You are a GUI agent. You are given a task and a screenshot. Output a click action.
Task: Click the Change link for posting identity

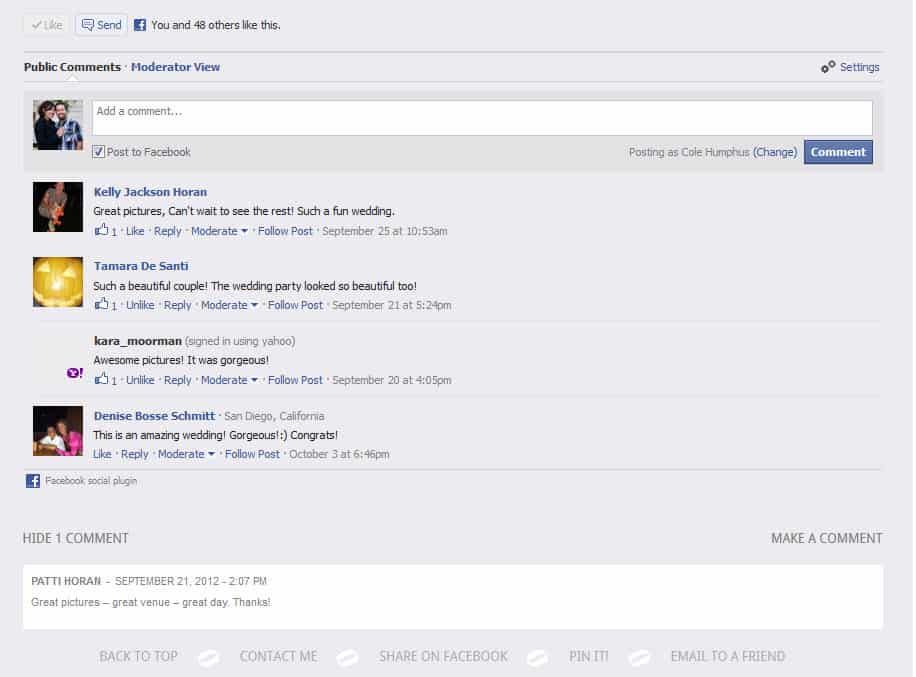tap(775, 152)
